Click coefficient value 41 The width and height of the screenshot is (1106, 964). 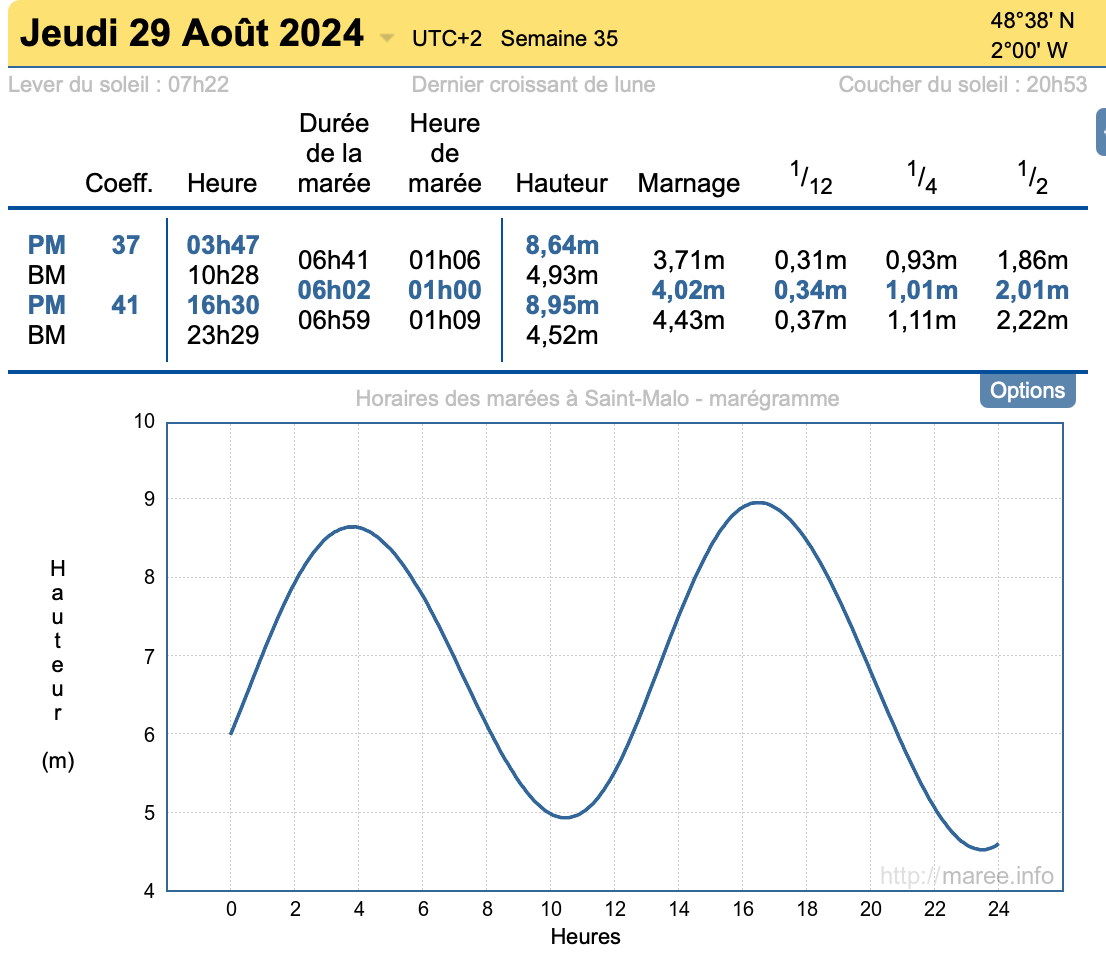click(124, 305)
